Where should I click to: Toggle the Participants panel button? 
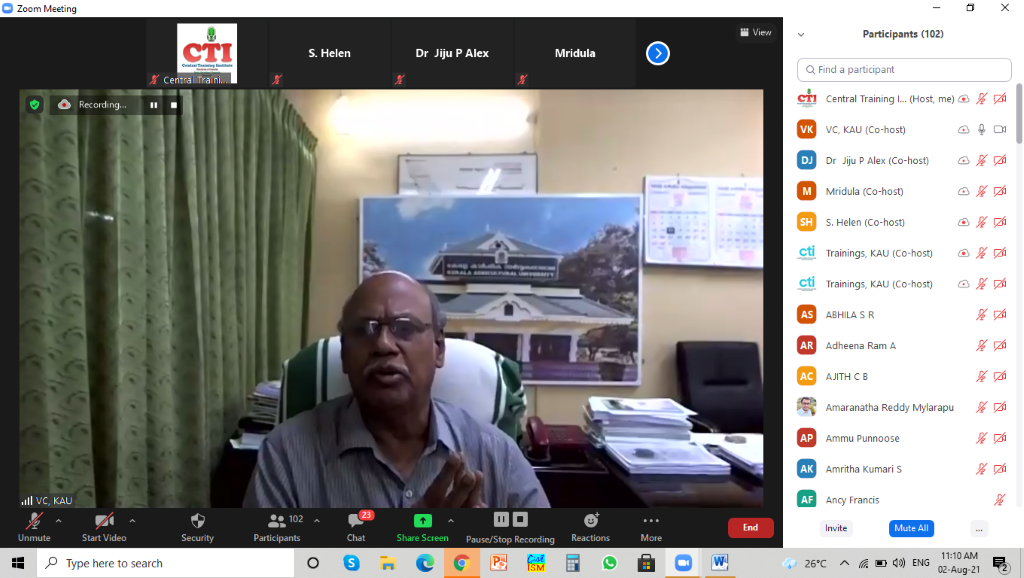pyautogui.click(x=278, y=527)
